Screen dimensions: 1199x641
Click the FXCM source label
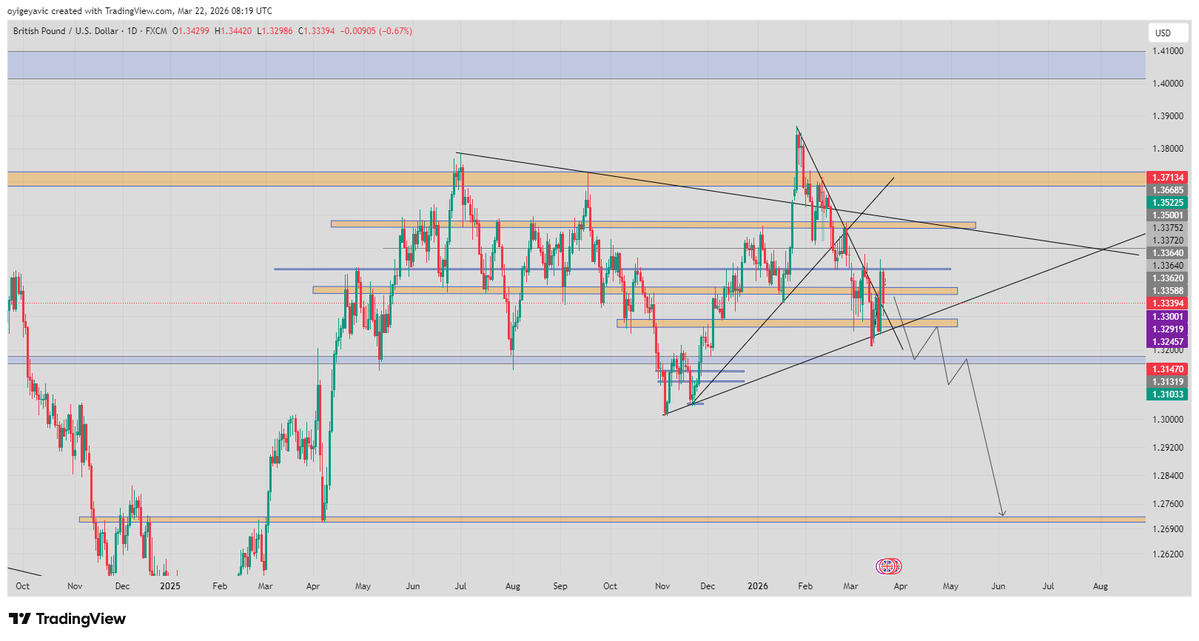tap(156, 31)
